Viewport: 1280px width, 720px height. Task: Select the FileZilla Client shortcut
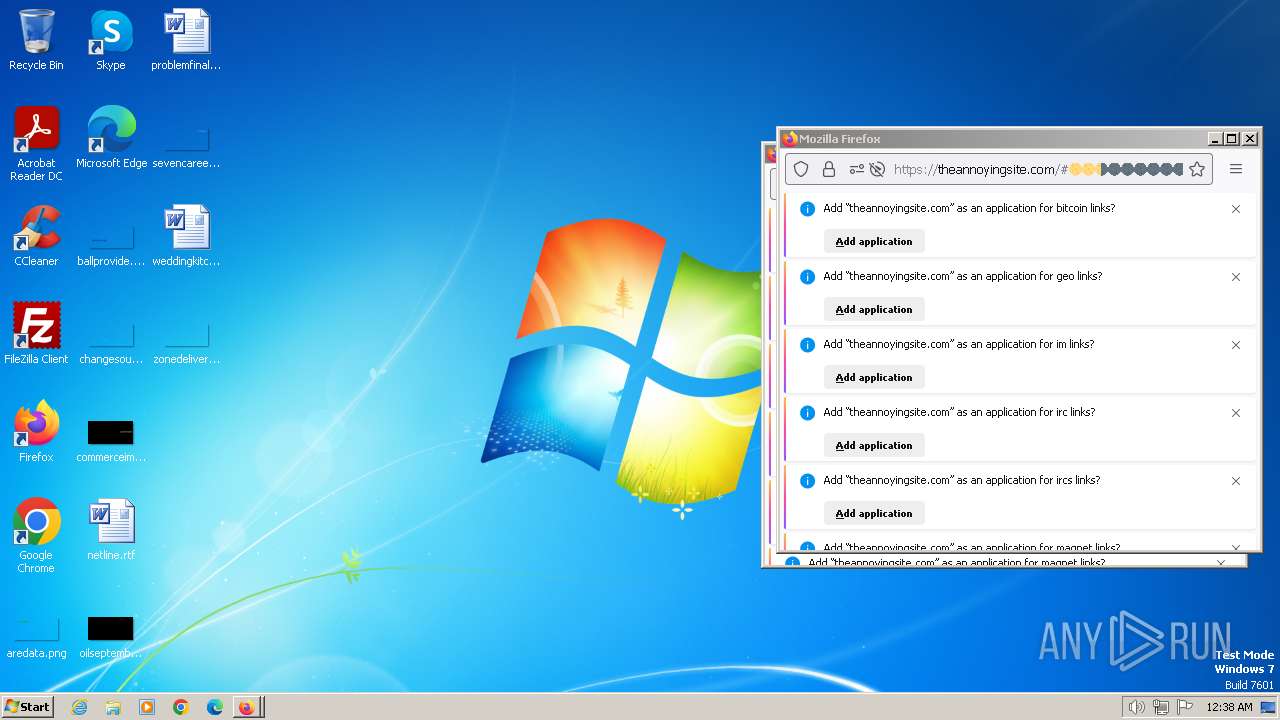(36, 334)
